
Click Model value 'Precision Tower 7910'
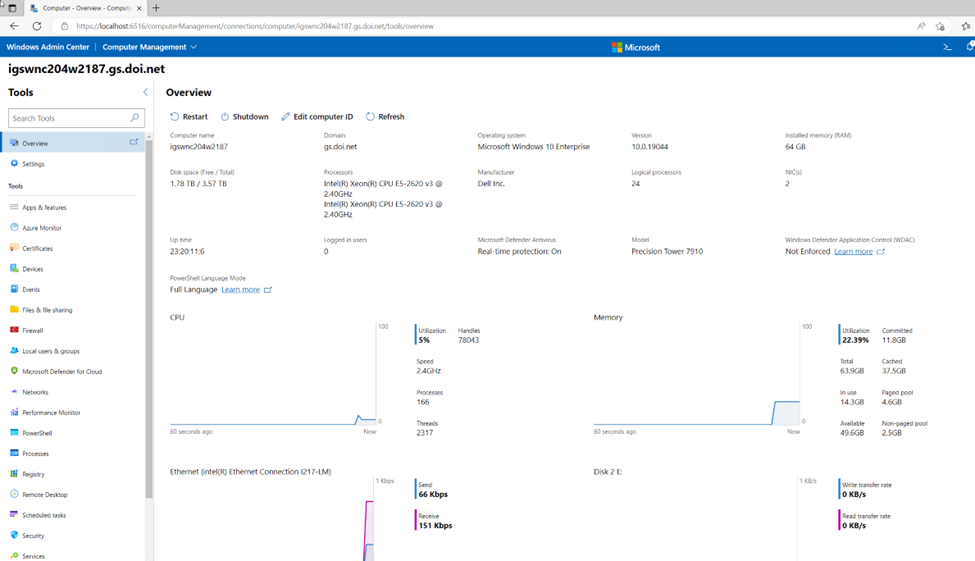point(667,251)
